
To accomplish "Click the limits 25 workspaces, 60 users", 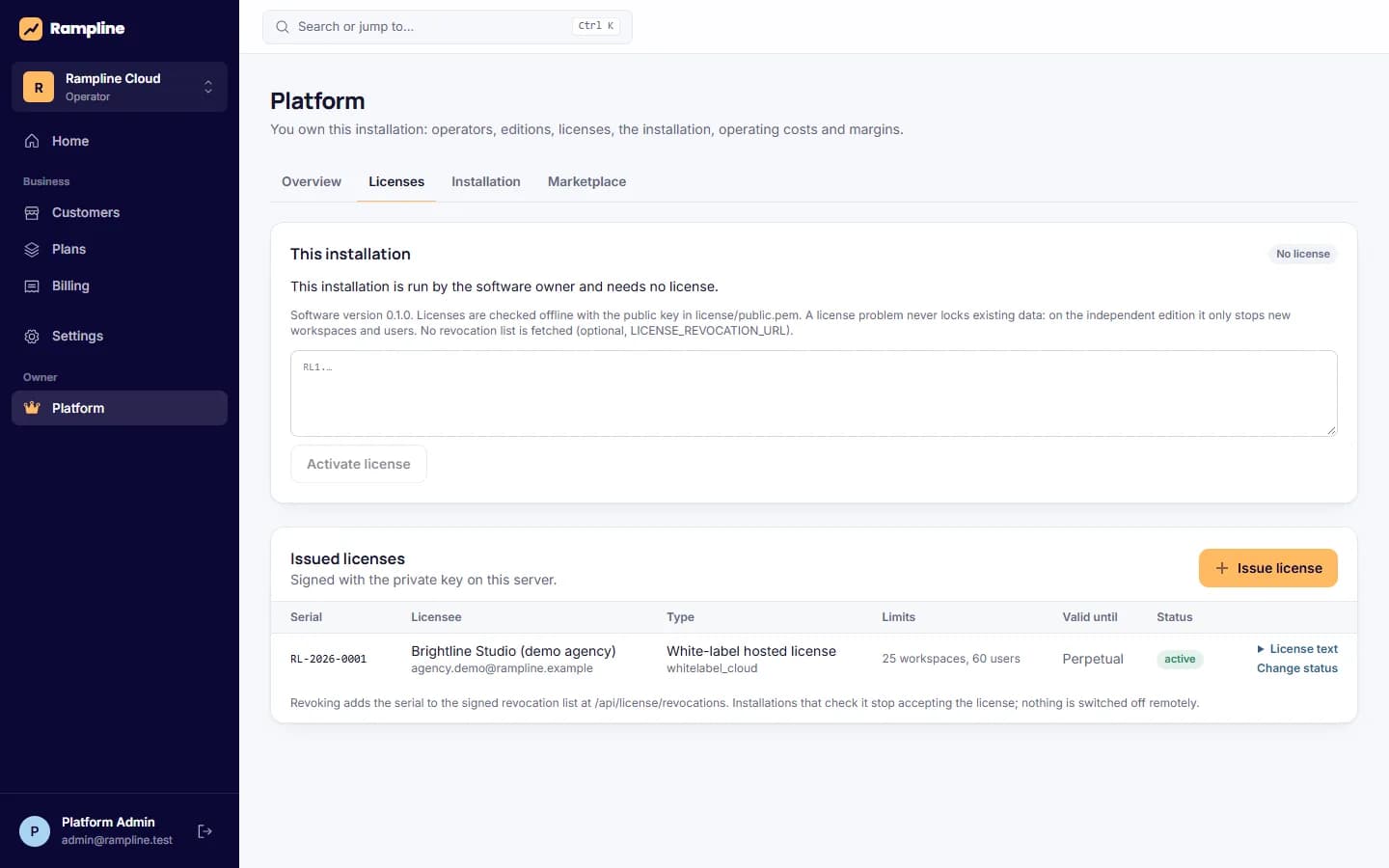I will pos(951,659).
